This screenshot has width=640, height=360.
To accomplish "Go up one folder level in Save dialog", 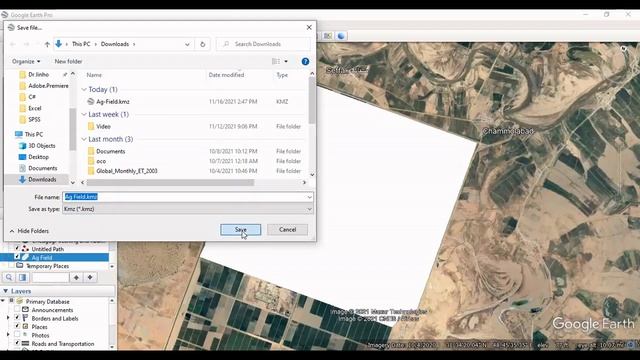I will click(47, 44).
